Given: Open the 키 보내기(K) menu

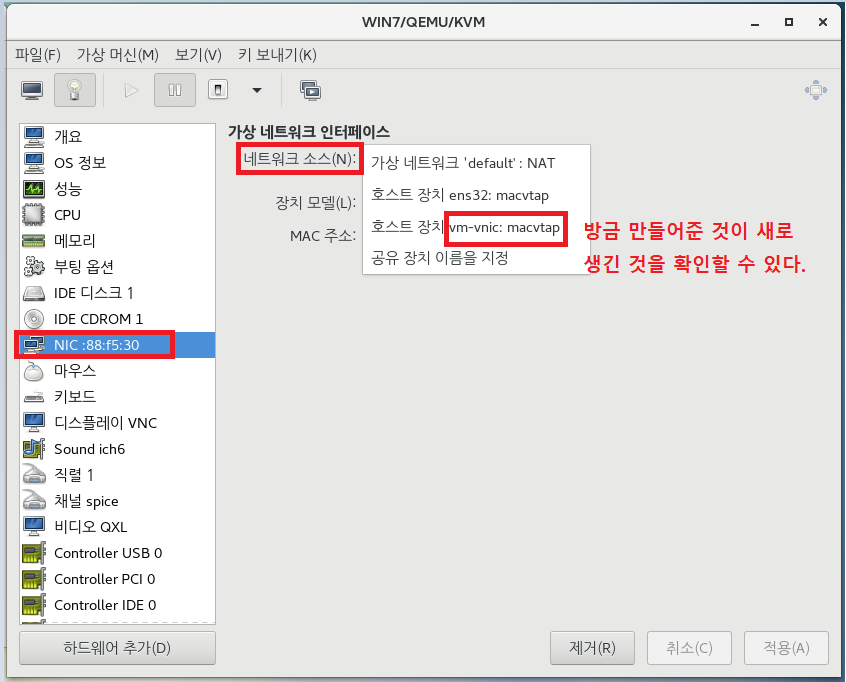Looking at the screenshot, I should (277, 54).
